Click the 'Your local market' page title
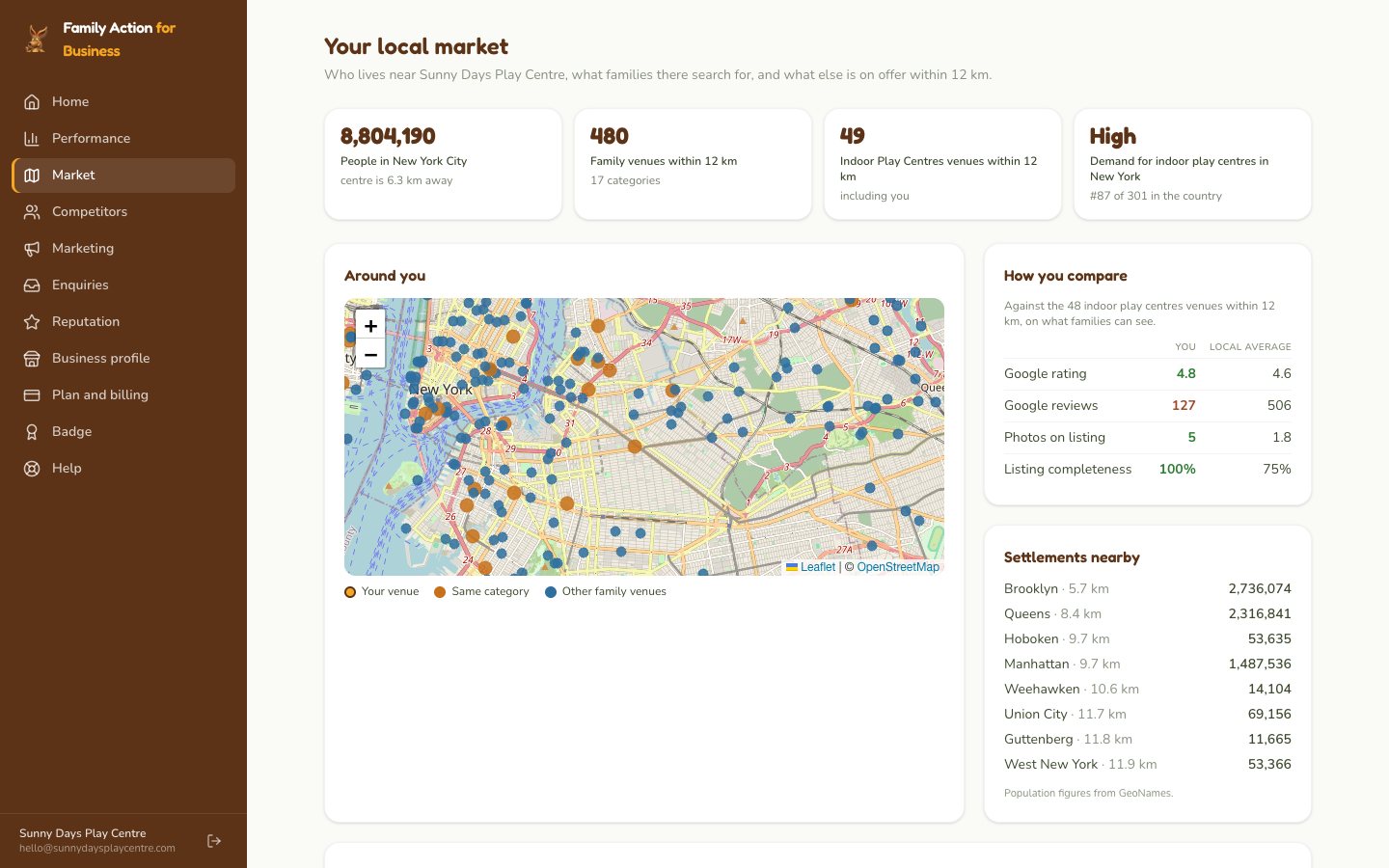The height and width of the screenshot is (868, 1389). 416,46
